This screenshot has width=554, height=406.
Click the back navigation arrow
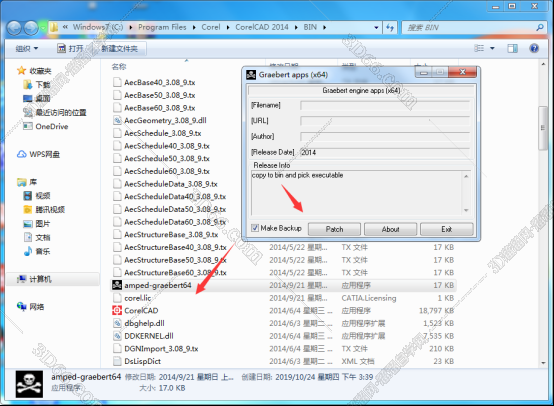point(14,28)
